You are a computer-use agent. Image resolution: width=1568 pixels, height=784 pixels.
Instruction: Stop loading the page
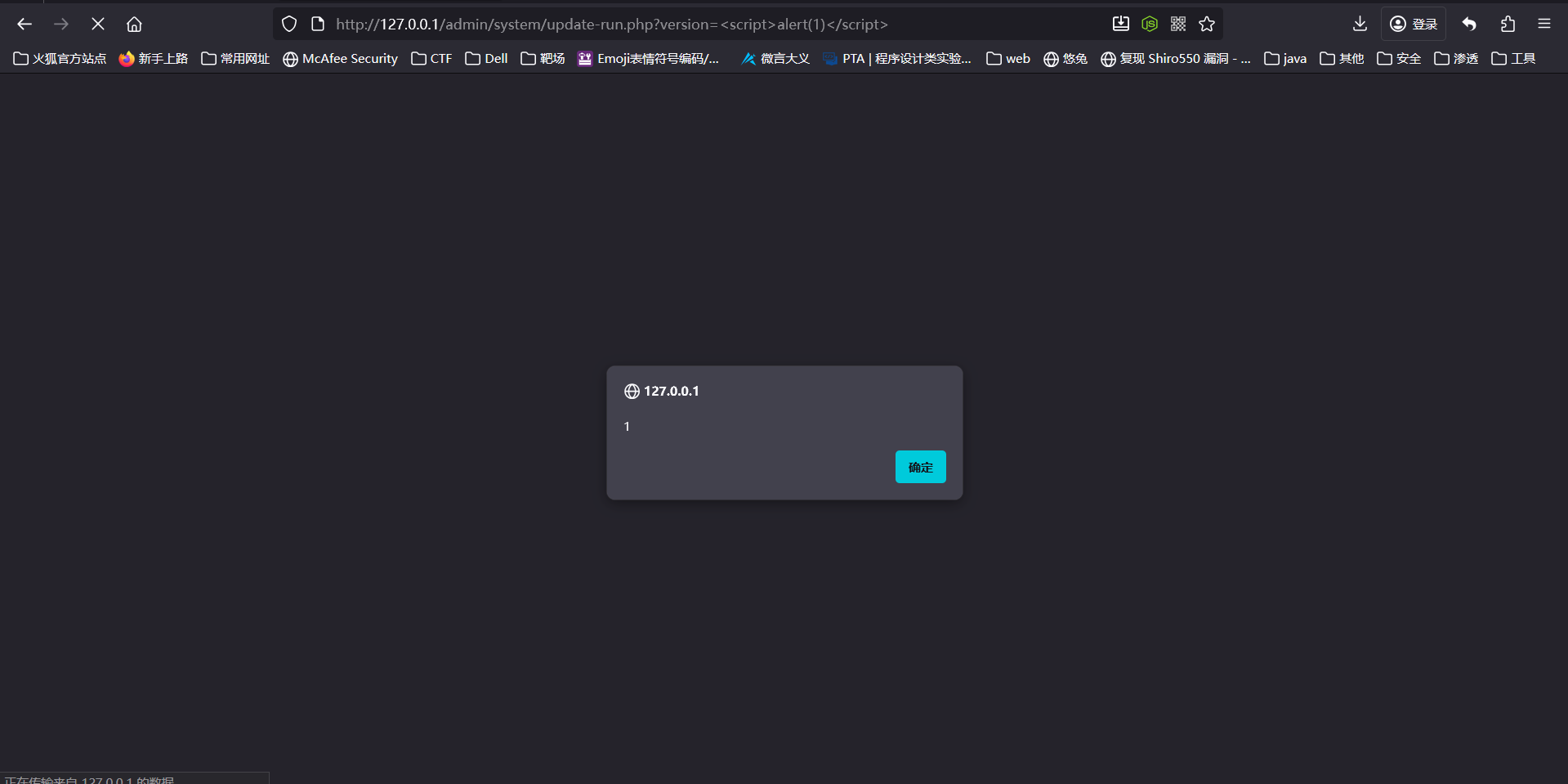click(x=98, y=25)
